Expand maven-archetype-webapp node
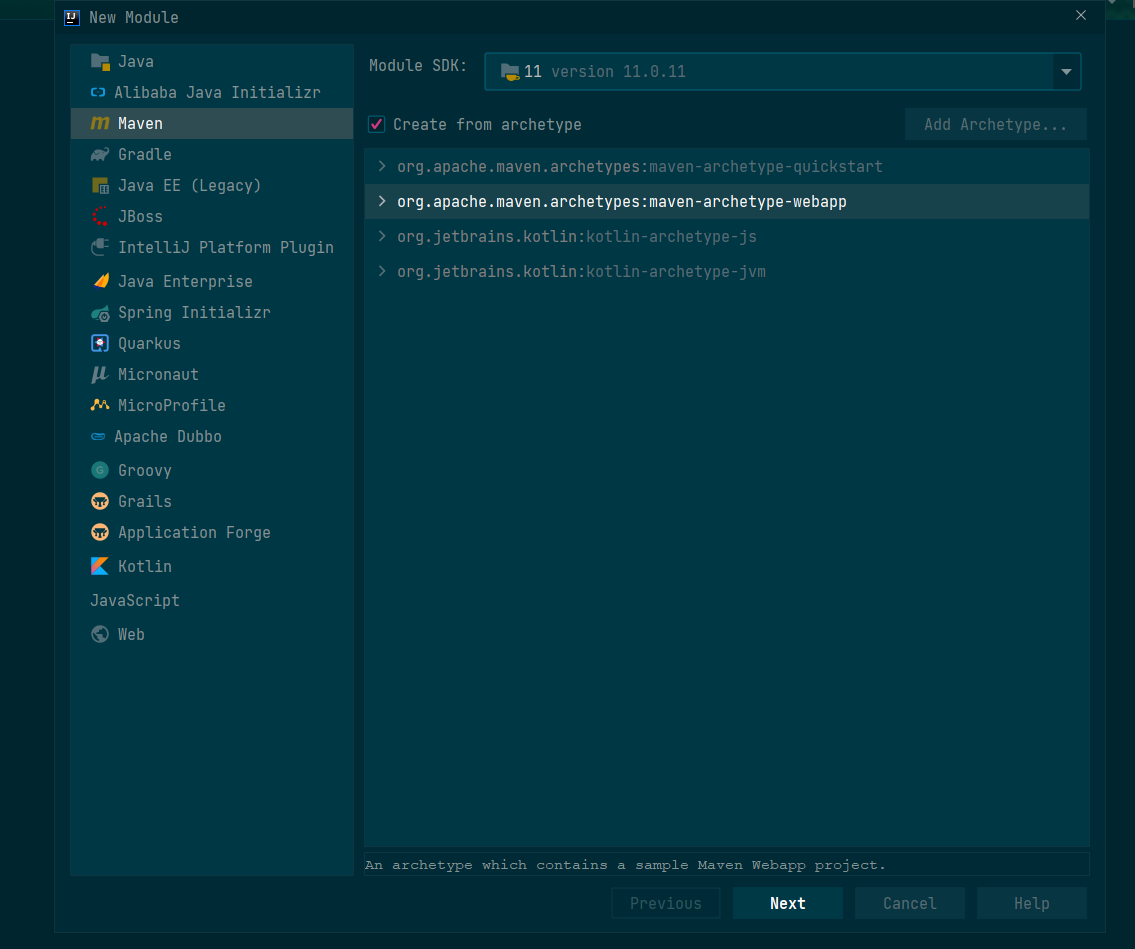1135x949 pixels. pos(382,201)
